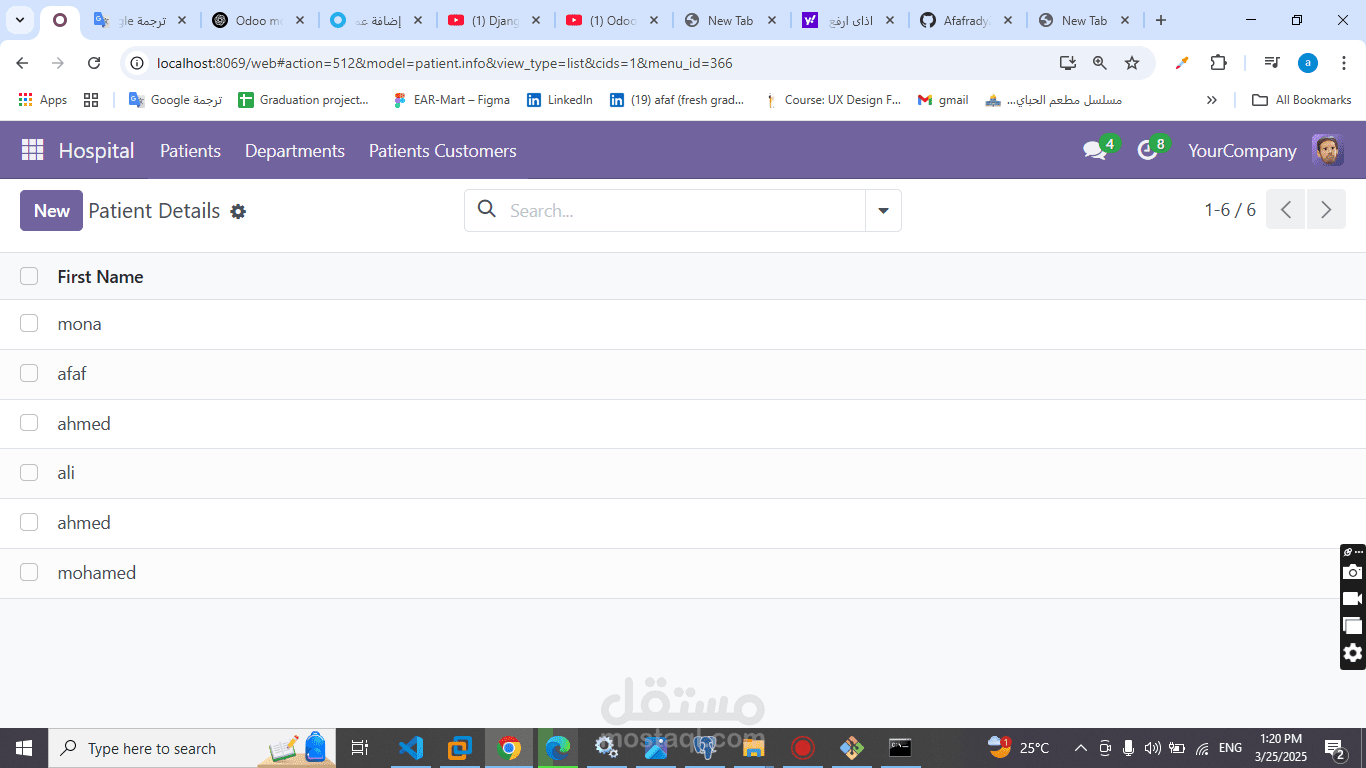Go to previous page of records

tap(1286, 209)
